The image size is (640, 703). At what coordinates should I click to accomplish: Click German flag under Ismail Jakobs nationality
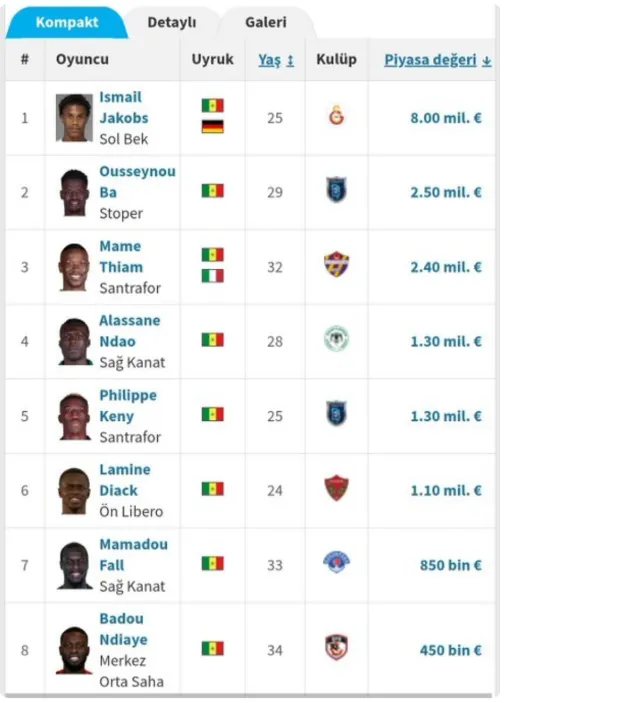(213, 127)
